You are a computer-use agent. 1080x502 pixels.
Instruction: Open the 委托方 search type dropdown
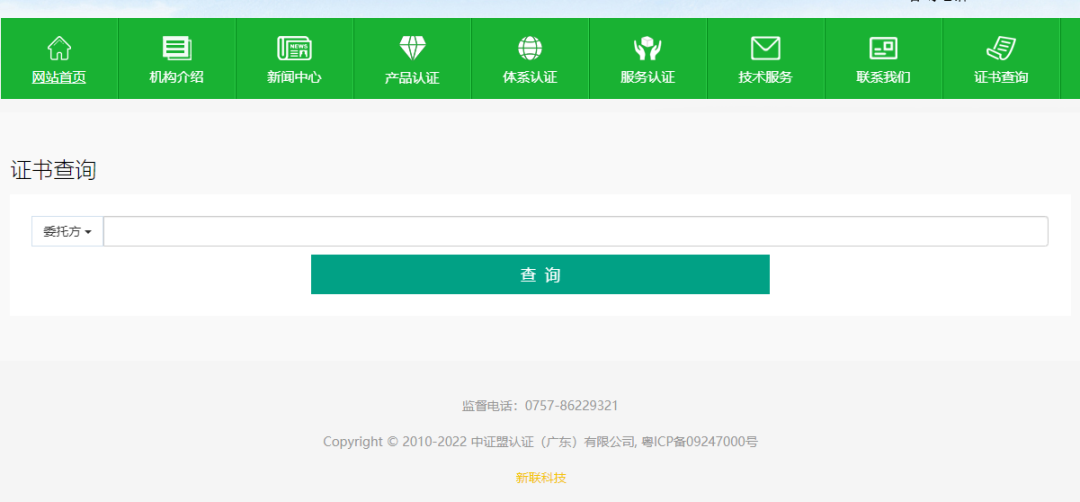pos(67,231)
